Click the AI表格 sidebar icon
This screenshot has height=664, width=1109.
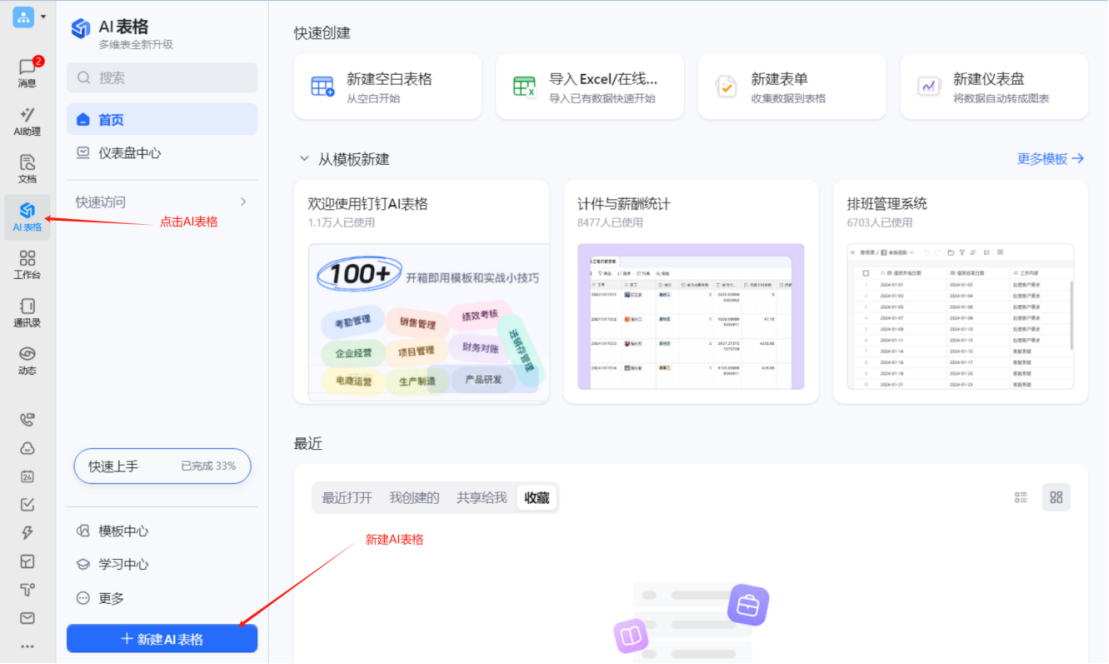point(28,216)
